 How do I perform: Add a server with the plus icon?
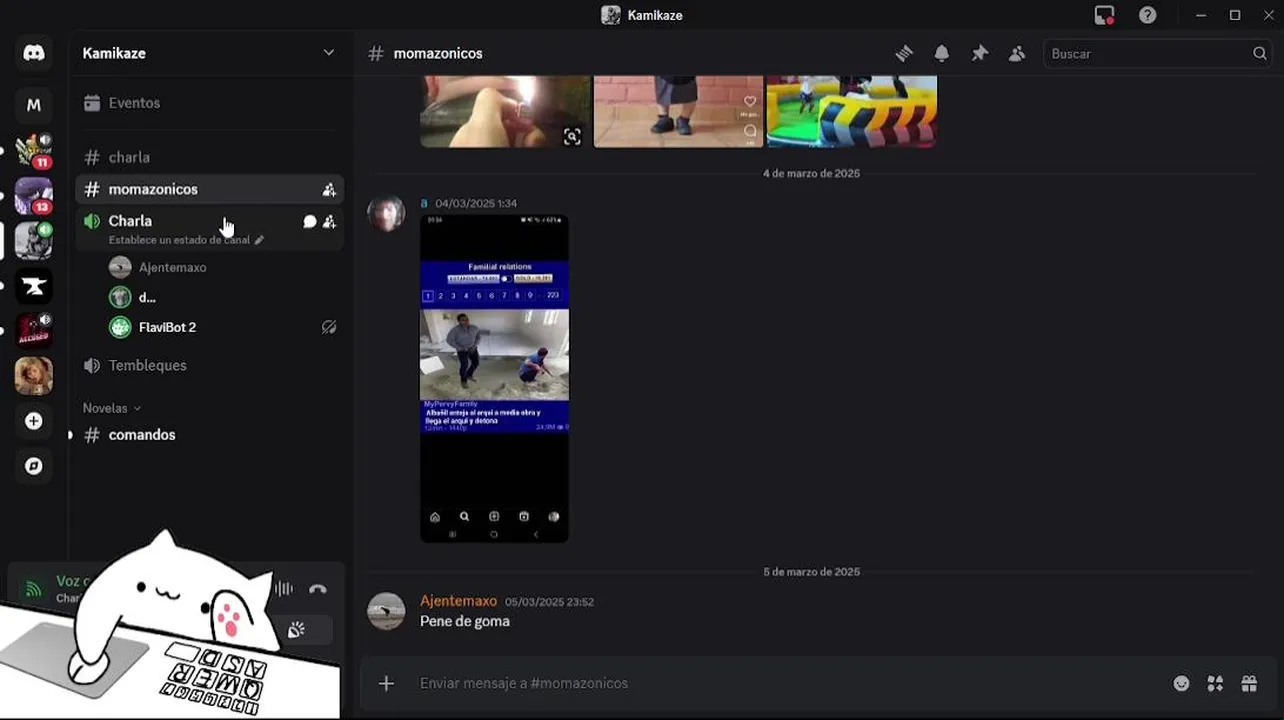click(x=34, y=421)
